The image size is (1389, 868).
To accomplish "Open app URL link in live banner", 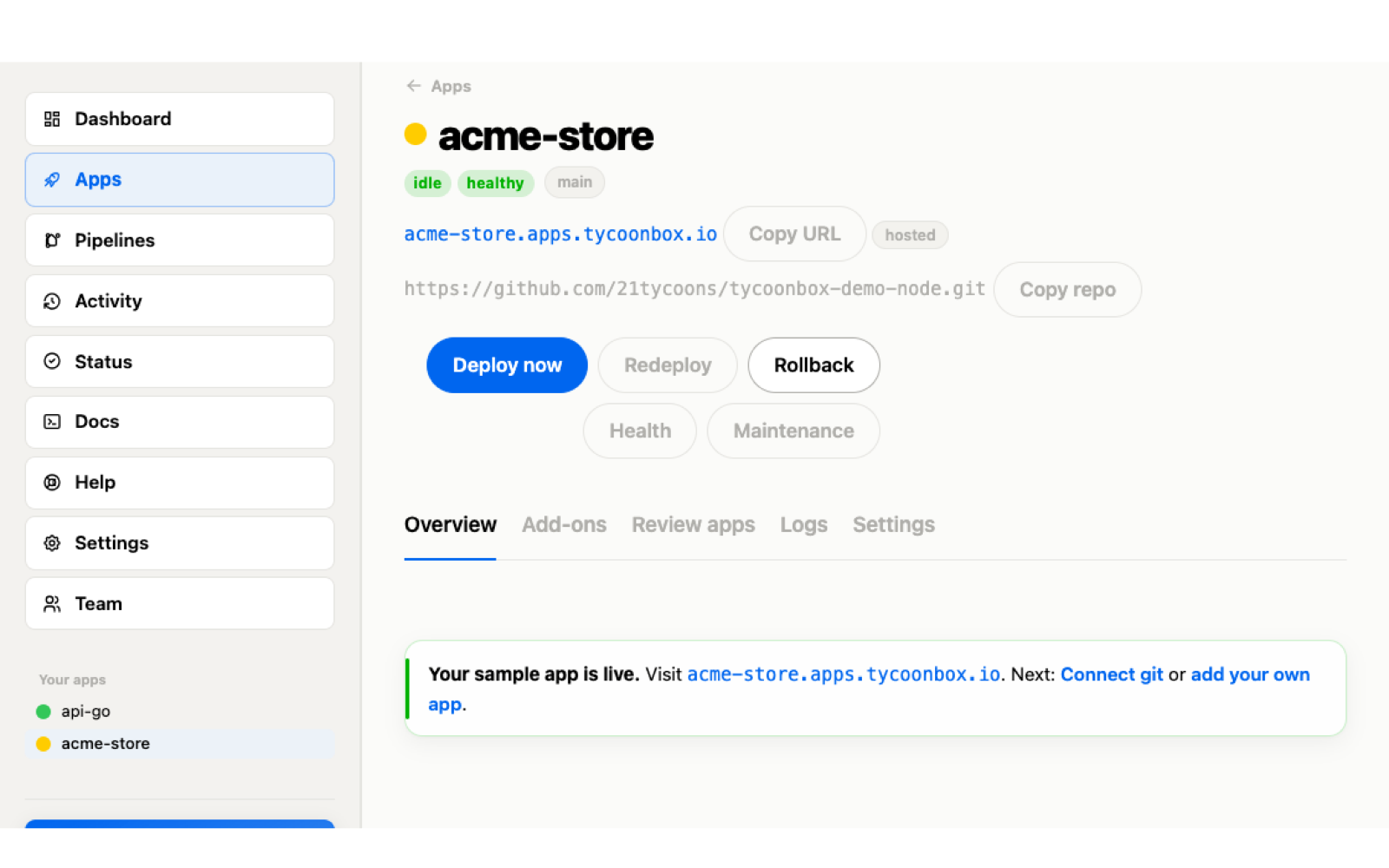I will point(844,674).
